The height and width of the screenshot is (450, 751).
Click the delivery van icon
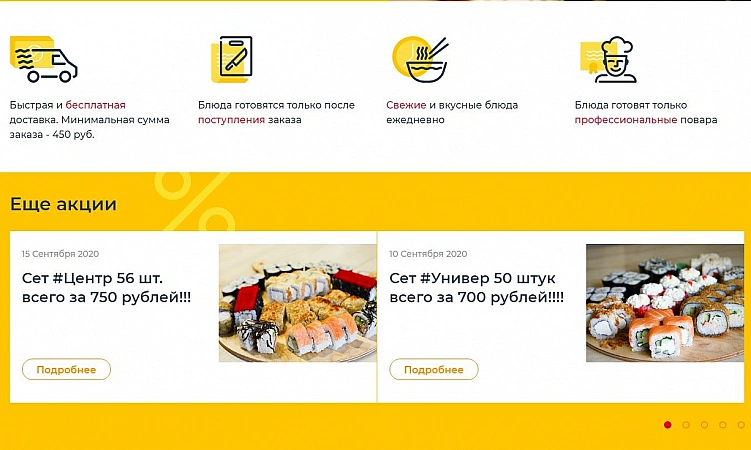coord(44,59)
